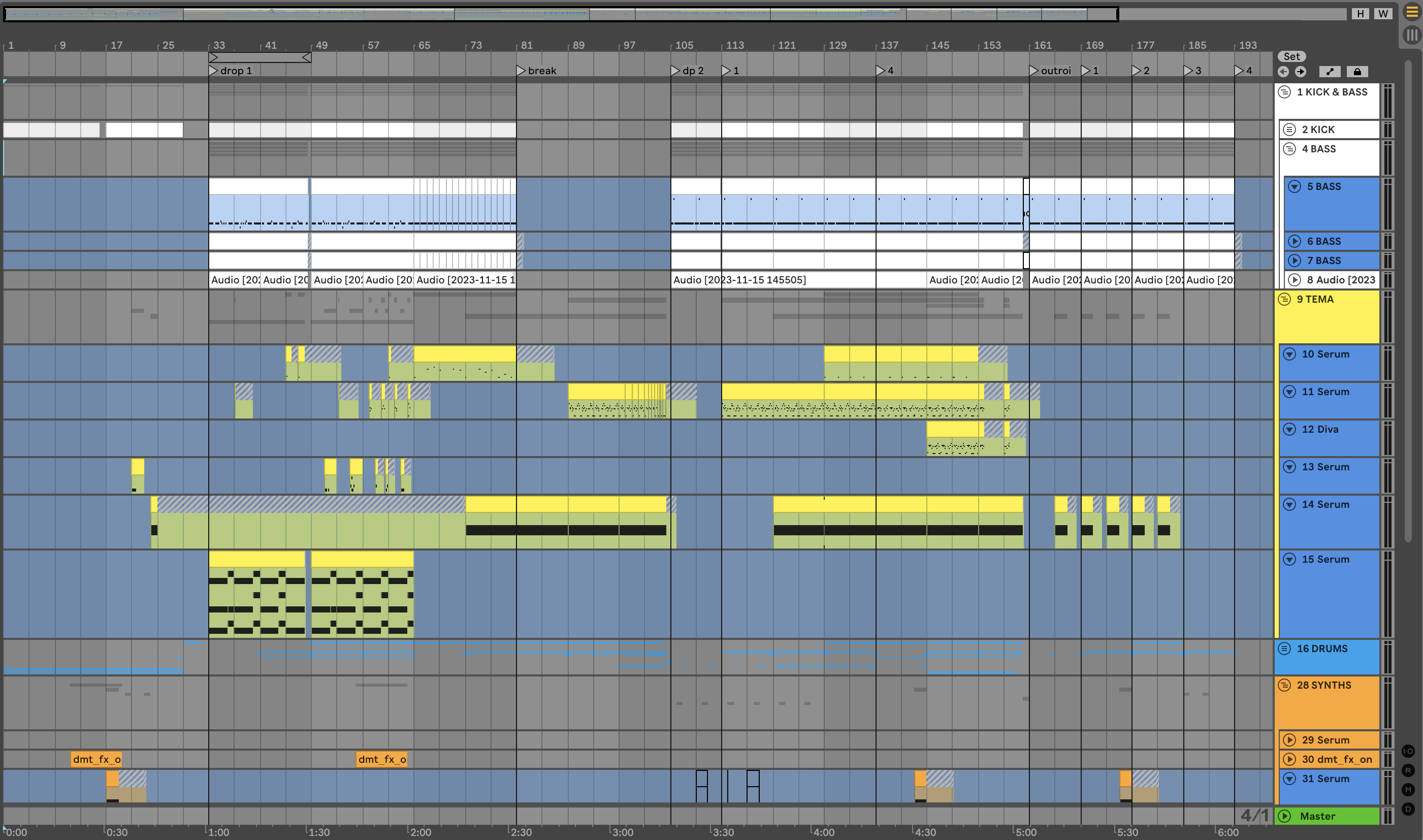Toggle Automation Mode line icon button
Viewport: 1423px width, 840px height.
[1330, 71]
